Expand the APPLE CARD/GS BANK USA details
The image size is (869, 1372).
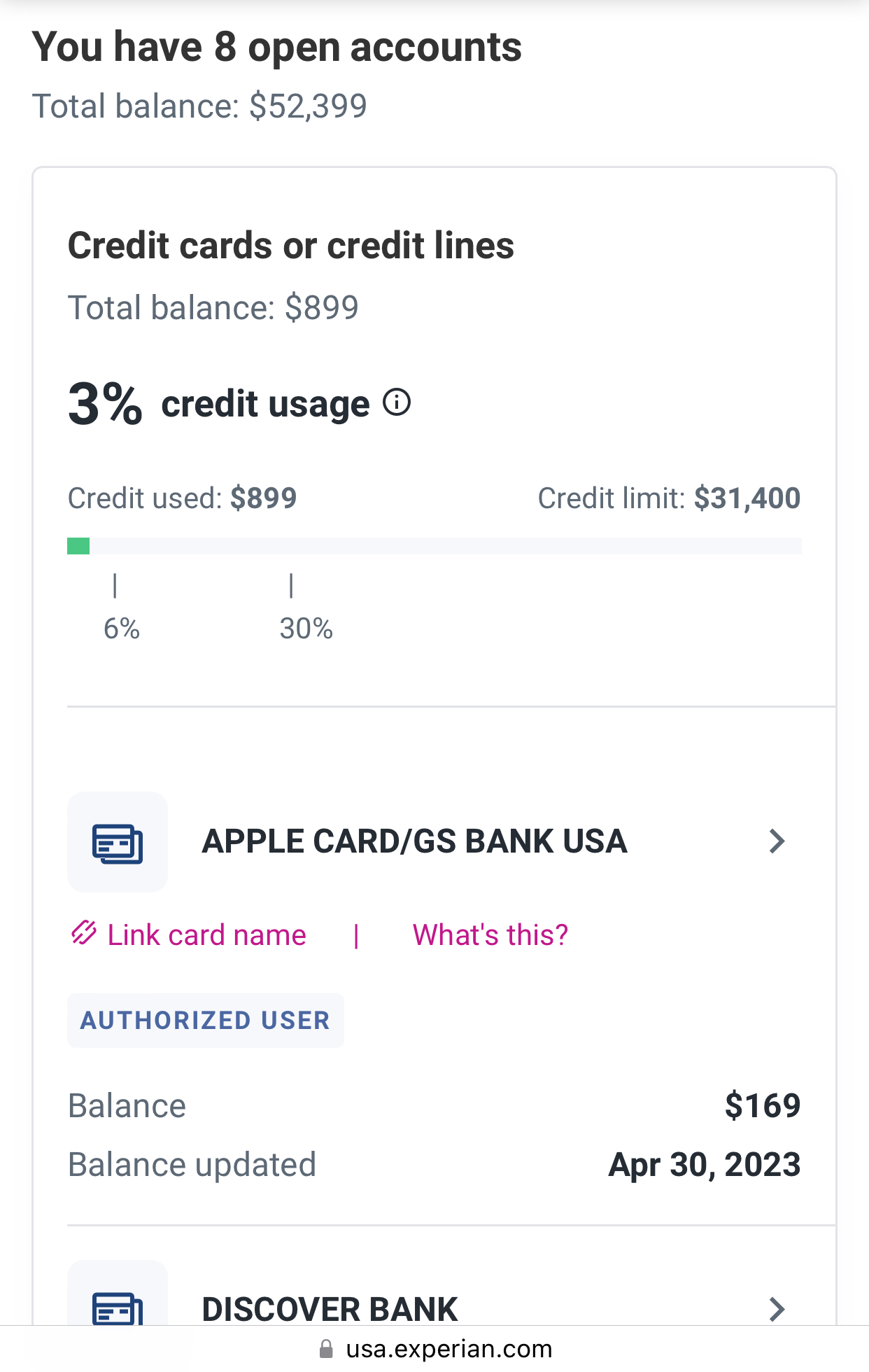tap(777, 841)
